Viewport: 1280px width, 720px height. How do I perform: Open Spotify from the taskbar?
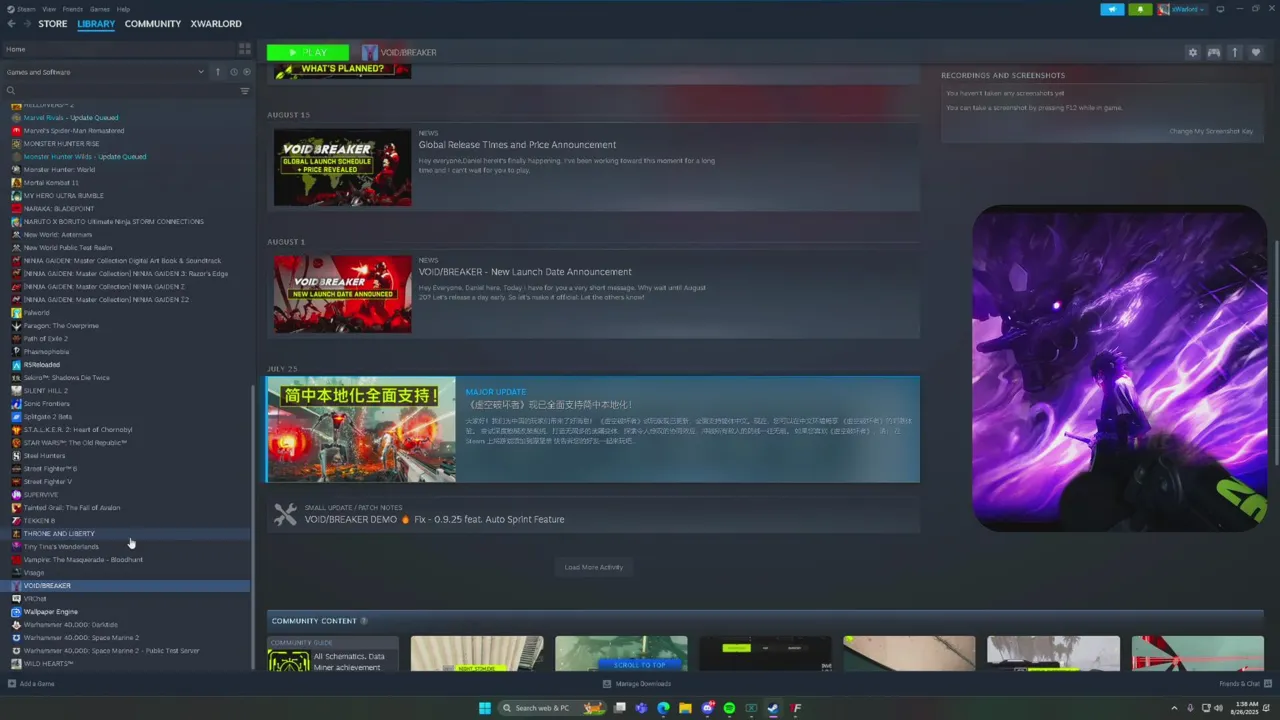729,708
